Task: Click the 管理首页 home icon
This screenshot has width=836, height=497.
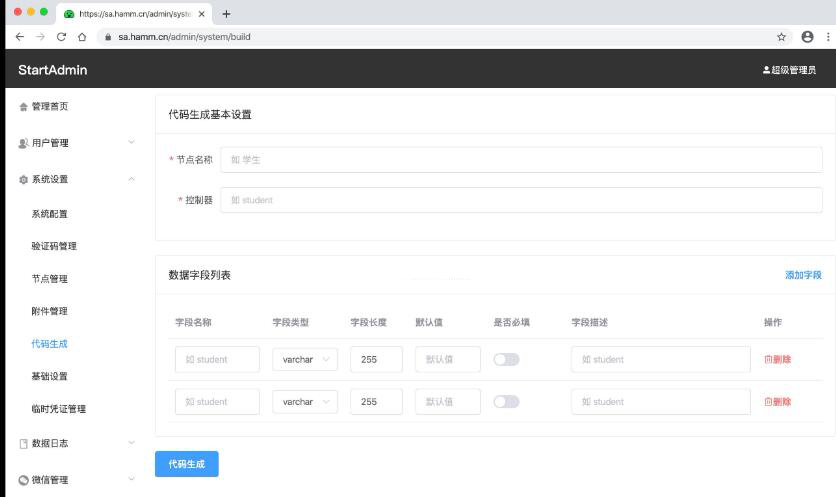Action: click(23, 107)
